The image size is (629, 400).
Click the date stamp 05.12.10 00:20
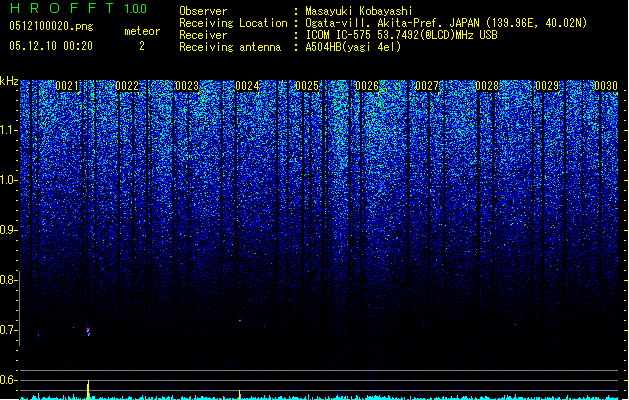[51, 46]
